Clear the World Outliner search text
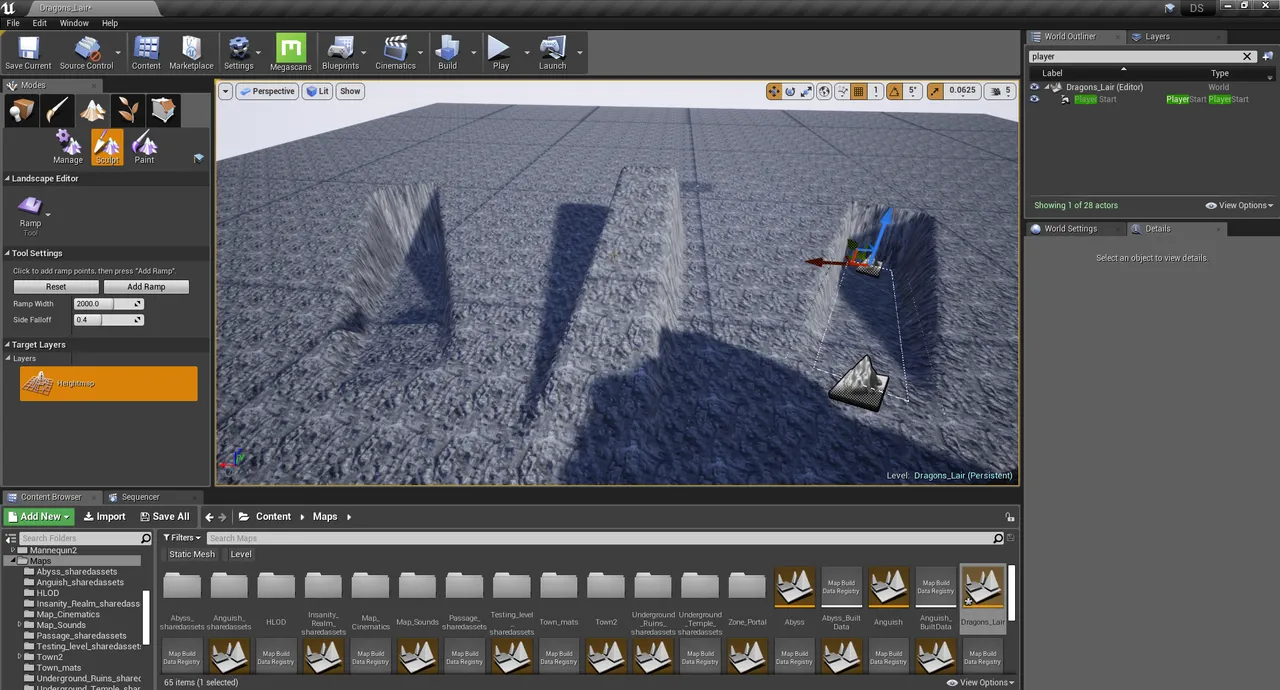This screenshot has width=1280, height=690. coord(1247,57)
